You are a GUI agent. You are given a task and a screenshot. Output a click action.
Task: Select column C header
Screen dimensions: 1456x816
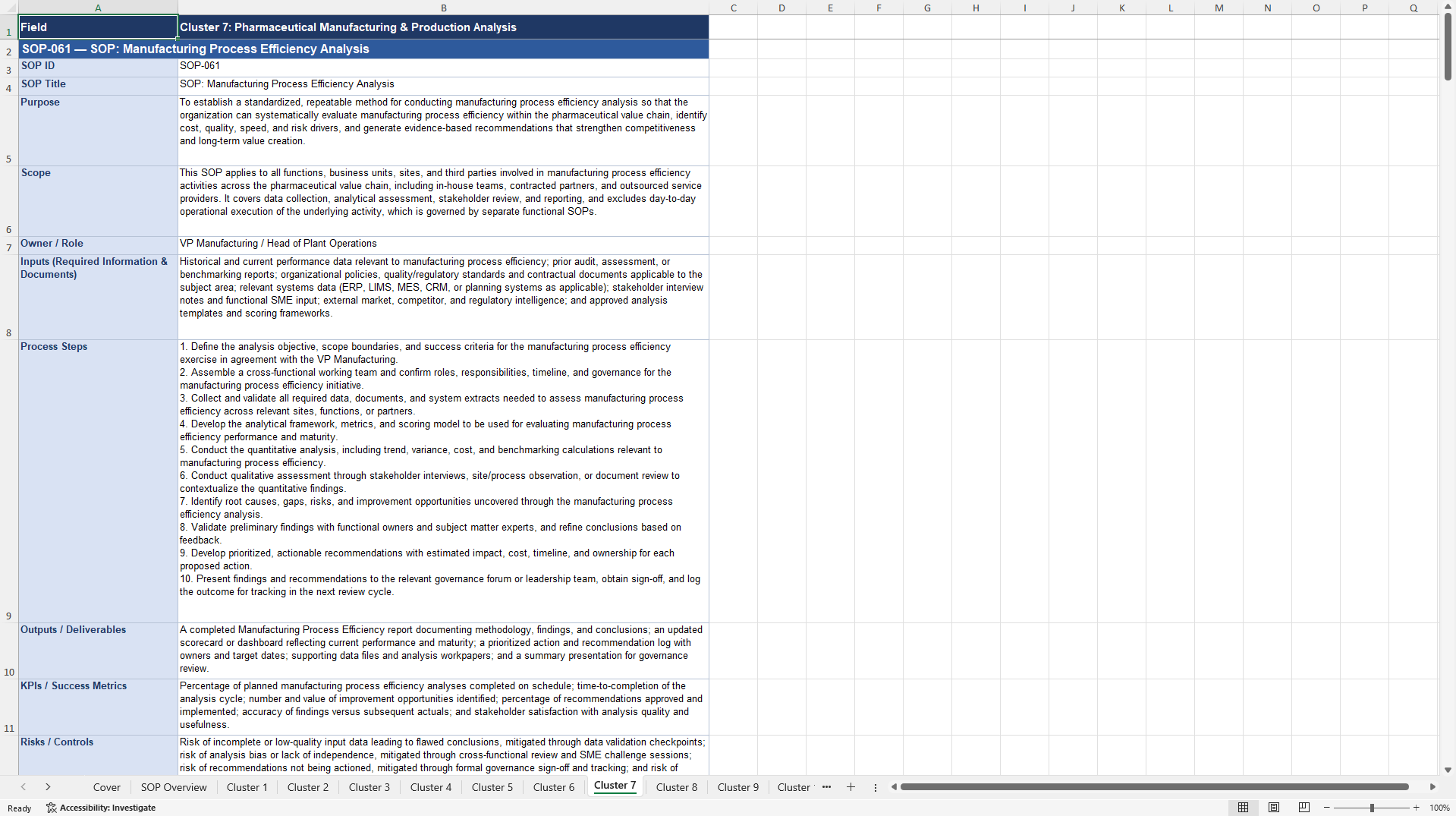[x=733, y=8]
